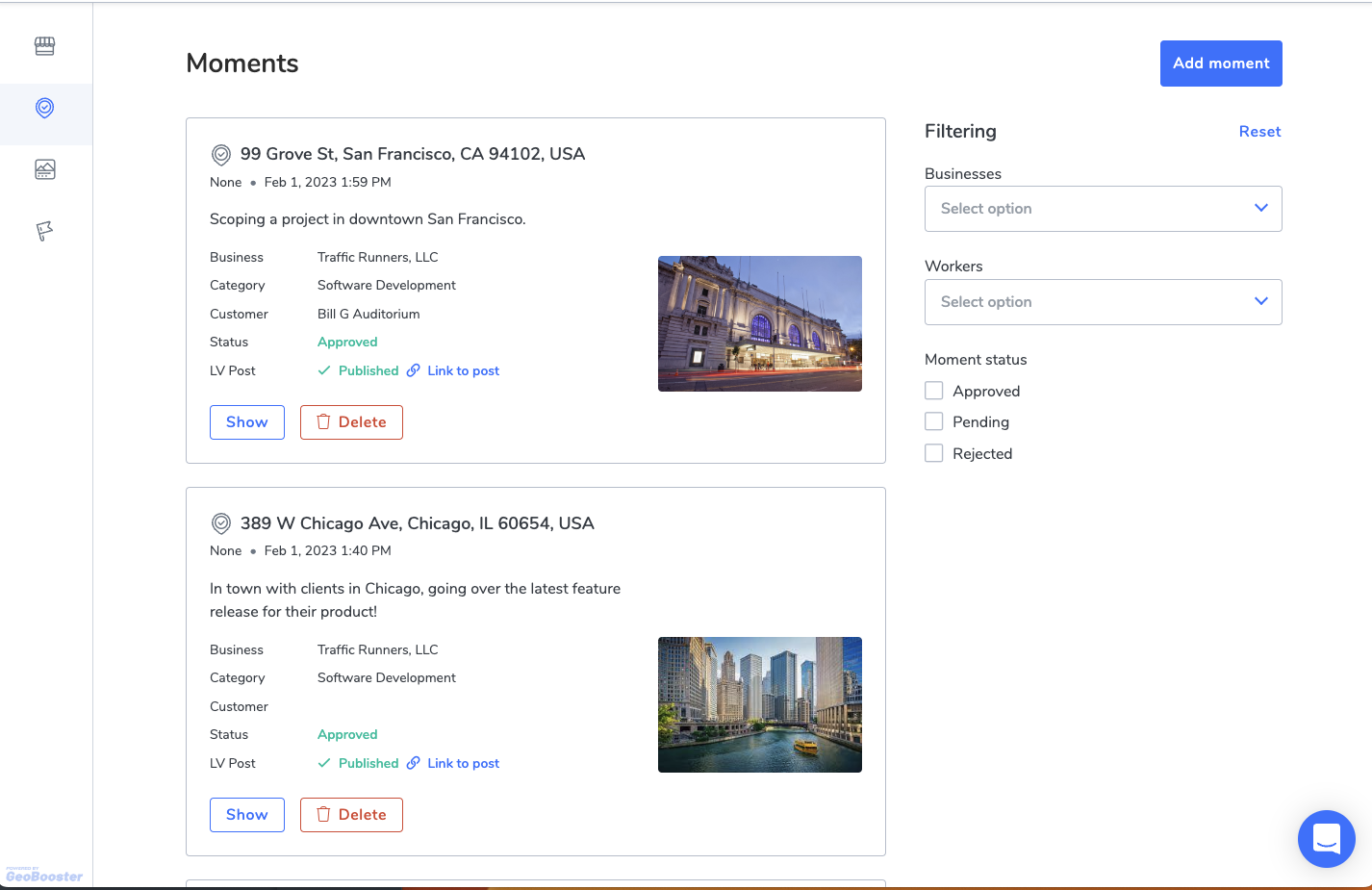
Task: Click location pin icon beside 389 W Chicago Ave
Action: pyautogui.click(x=221, y=523)
